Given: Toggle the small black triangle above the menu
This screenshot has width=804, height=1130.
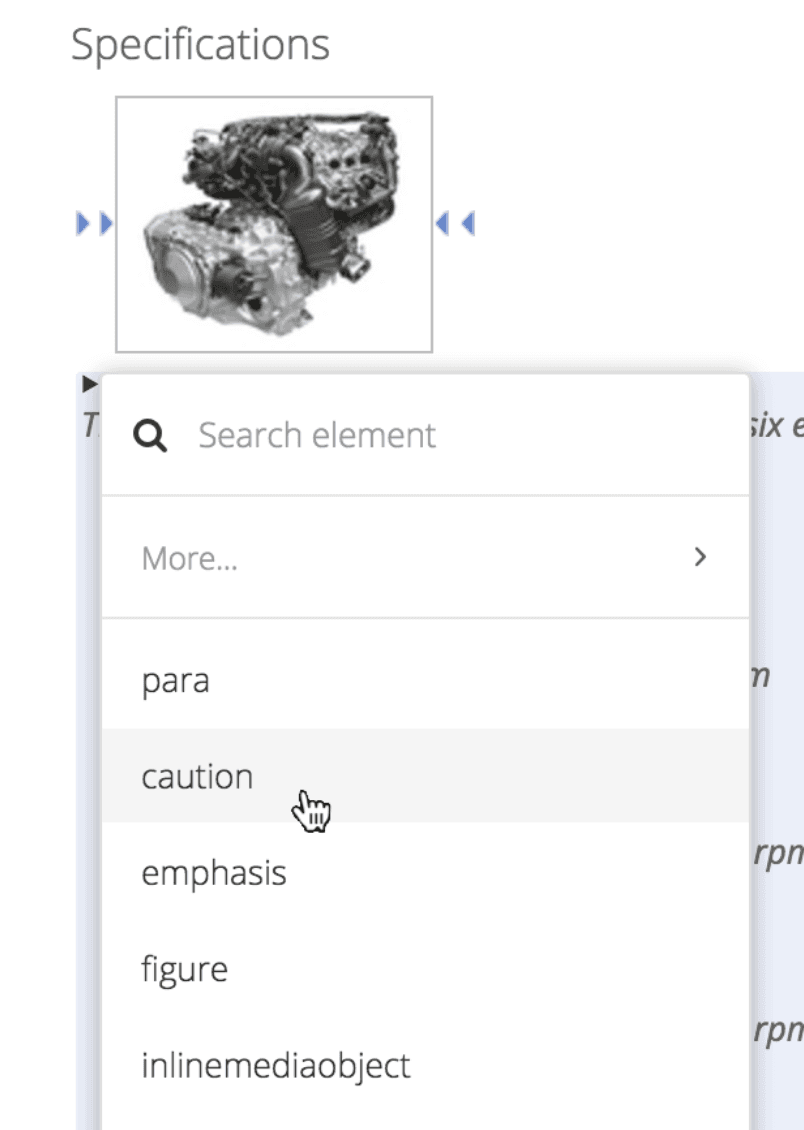Looking at the screenshot, I should pyautogui.click(x=89, y=383).
